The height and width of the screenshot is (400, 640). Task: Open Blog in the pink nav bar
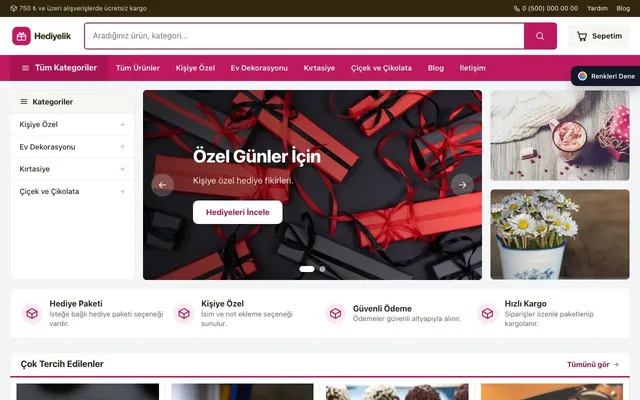[436, 68]
